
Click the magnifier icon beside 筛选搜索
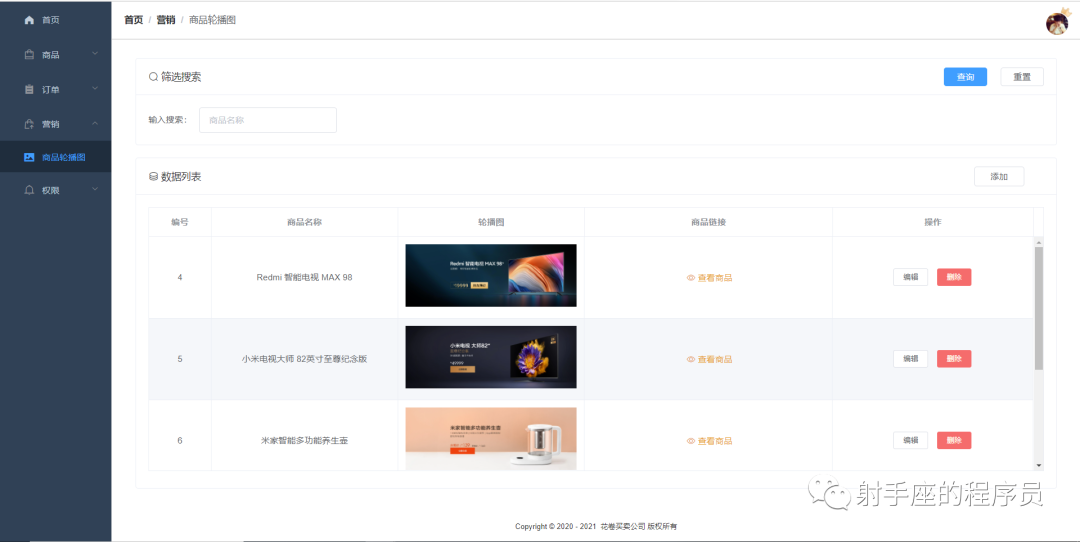pos(154,77)
